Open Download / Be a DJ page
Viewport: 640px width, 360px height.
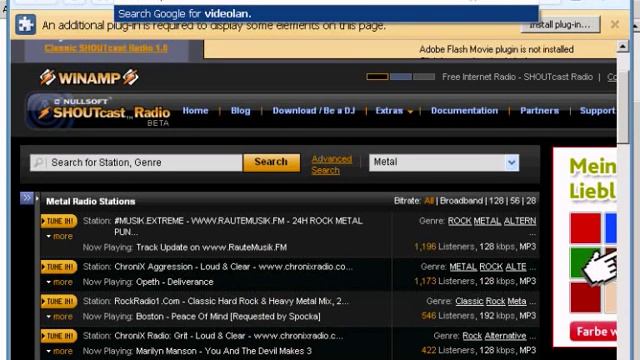point(313,111)
